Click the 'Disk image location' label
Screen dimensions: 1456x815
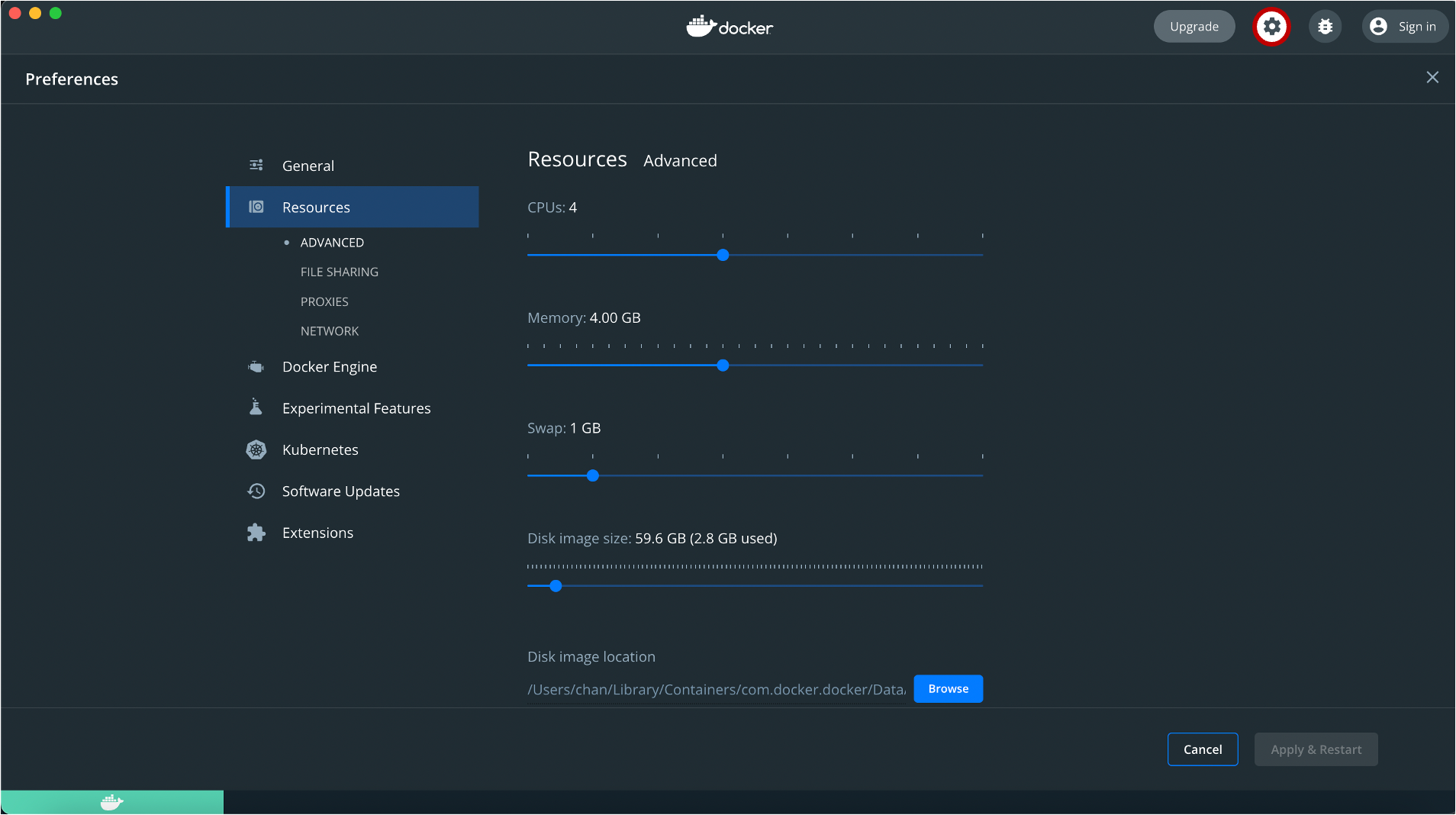tap(591, 657)
